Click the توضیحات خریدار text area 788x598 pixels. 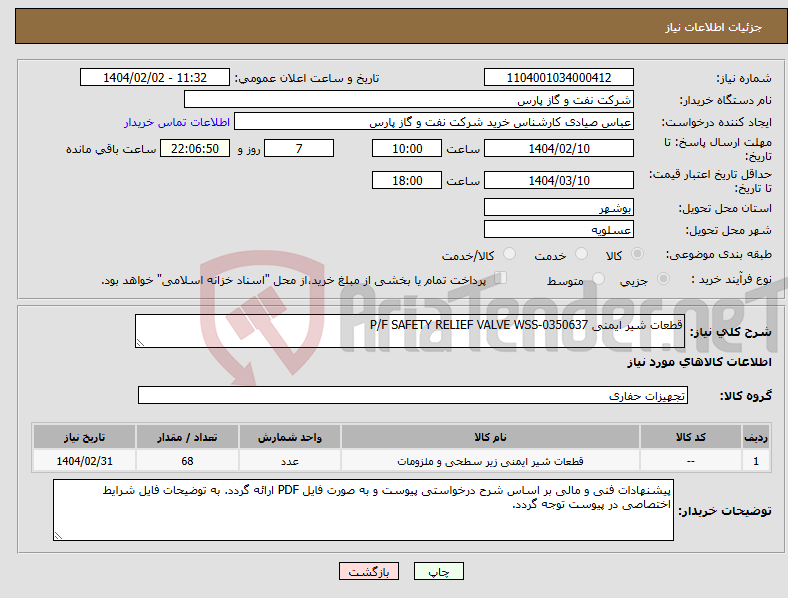pyautogui.click(x=363, y=510)
